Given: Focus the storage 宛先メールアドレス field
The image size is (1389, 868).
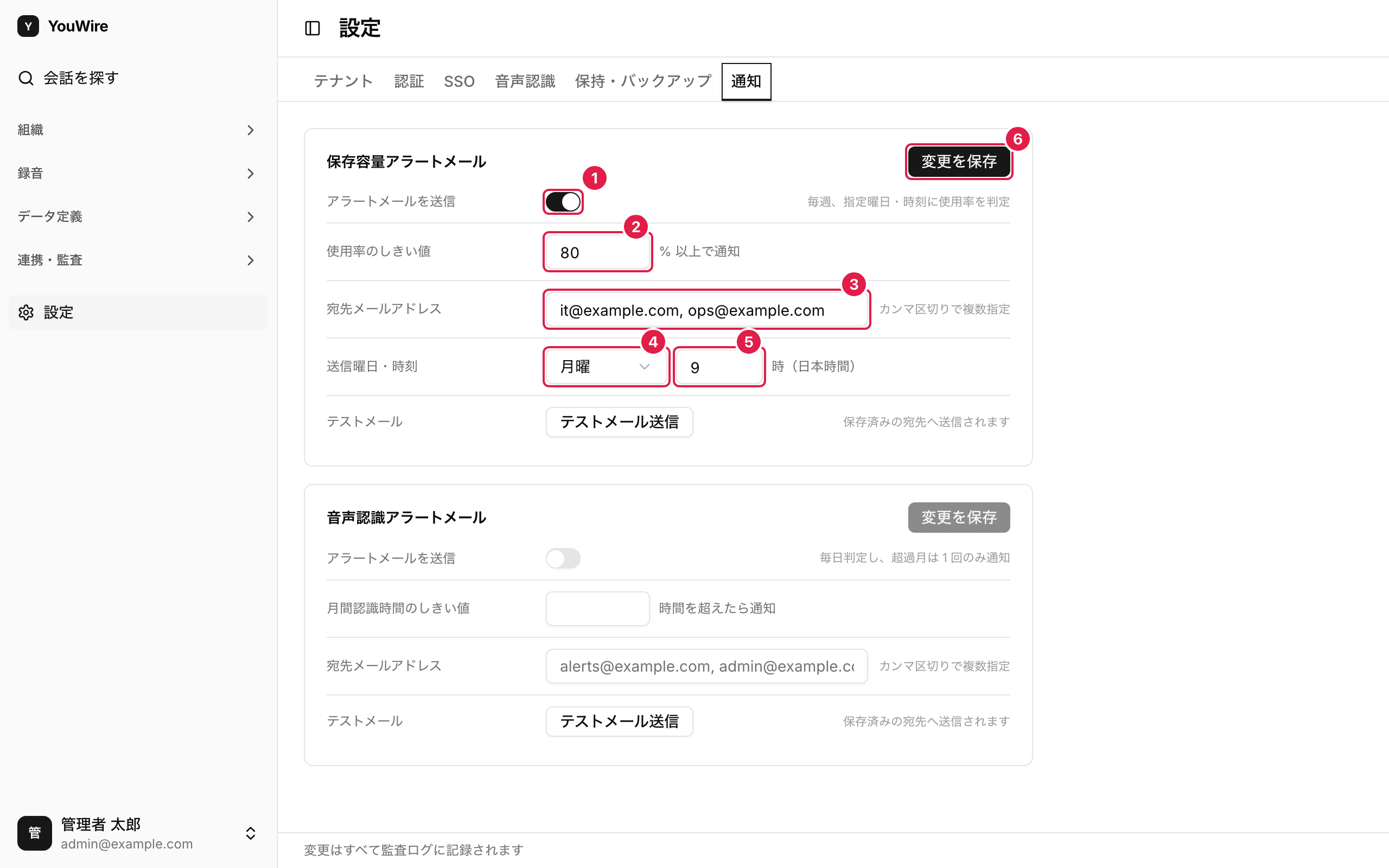Looking at the screenshot, I should click(706, 309).
